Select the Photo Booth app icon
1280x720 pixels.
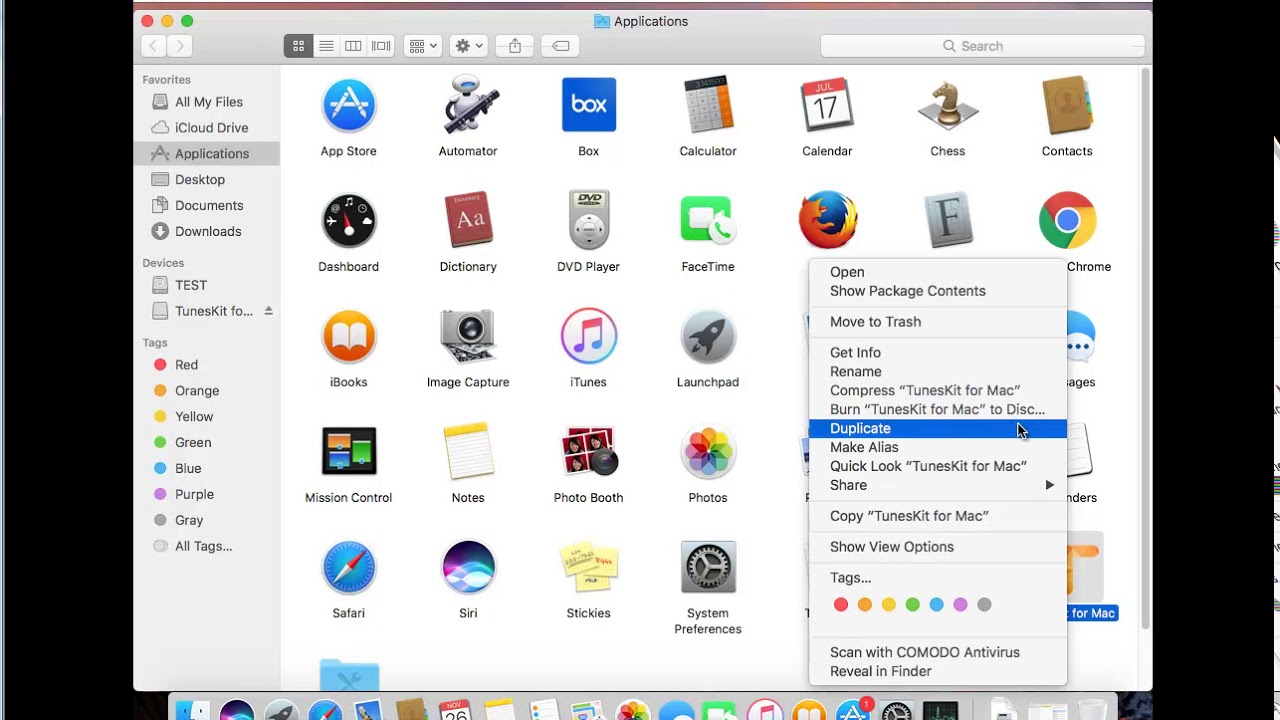pyautogui.click(x=588, y=451)
